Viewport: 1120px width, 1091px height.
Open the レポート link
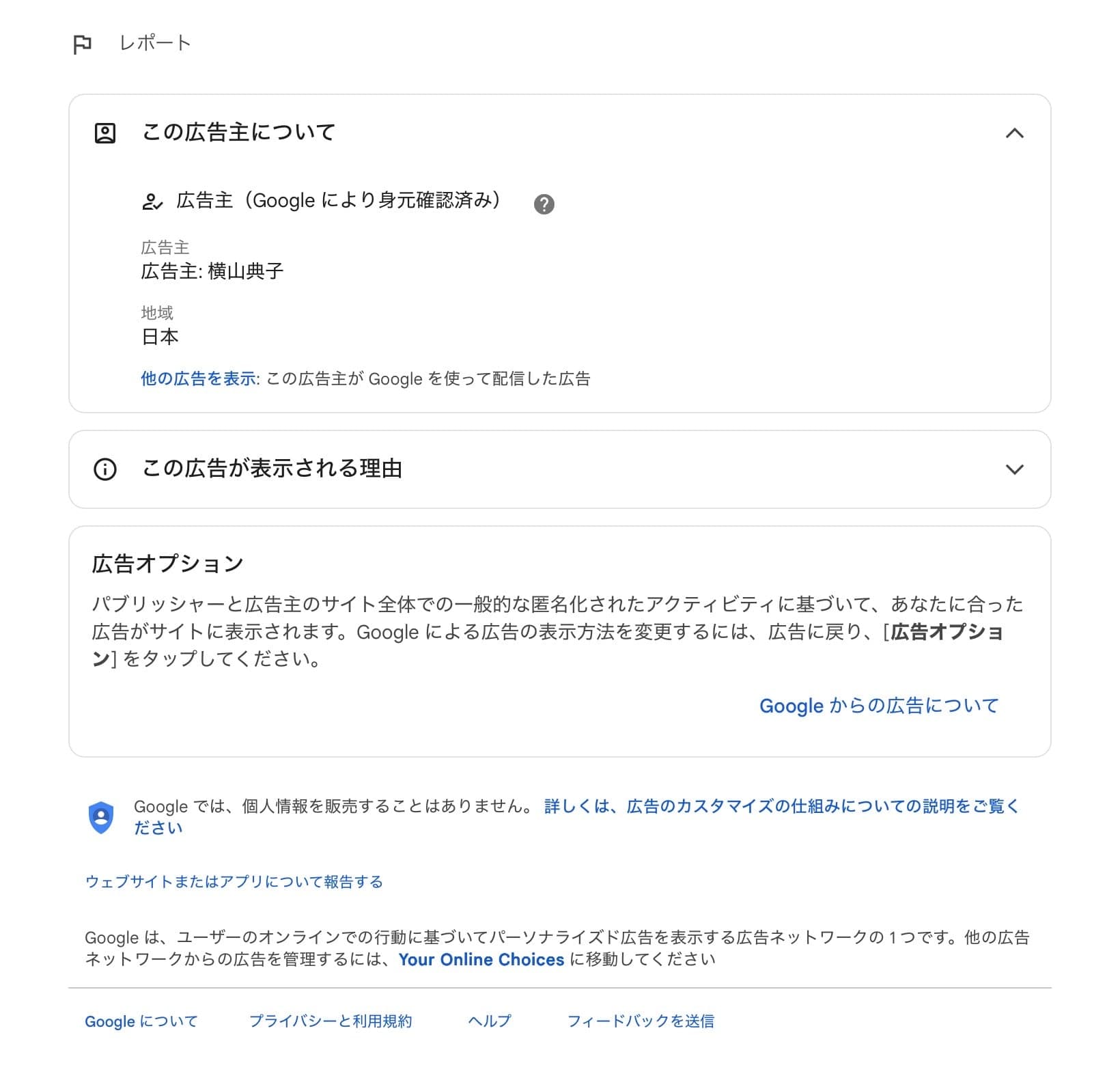point(155,43)
